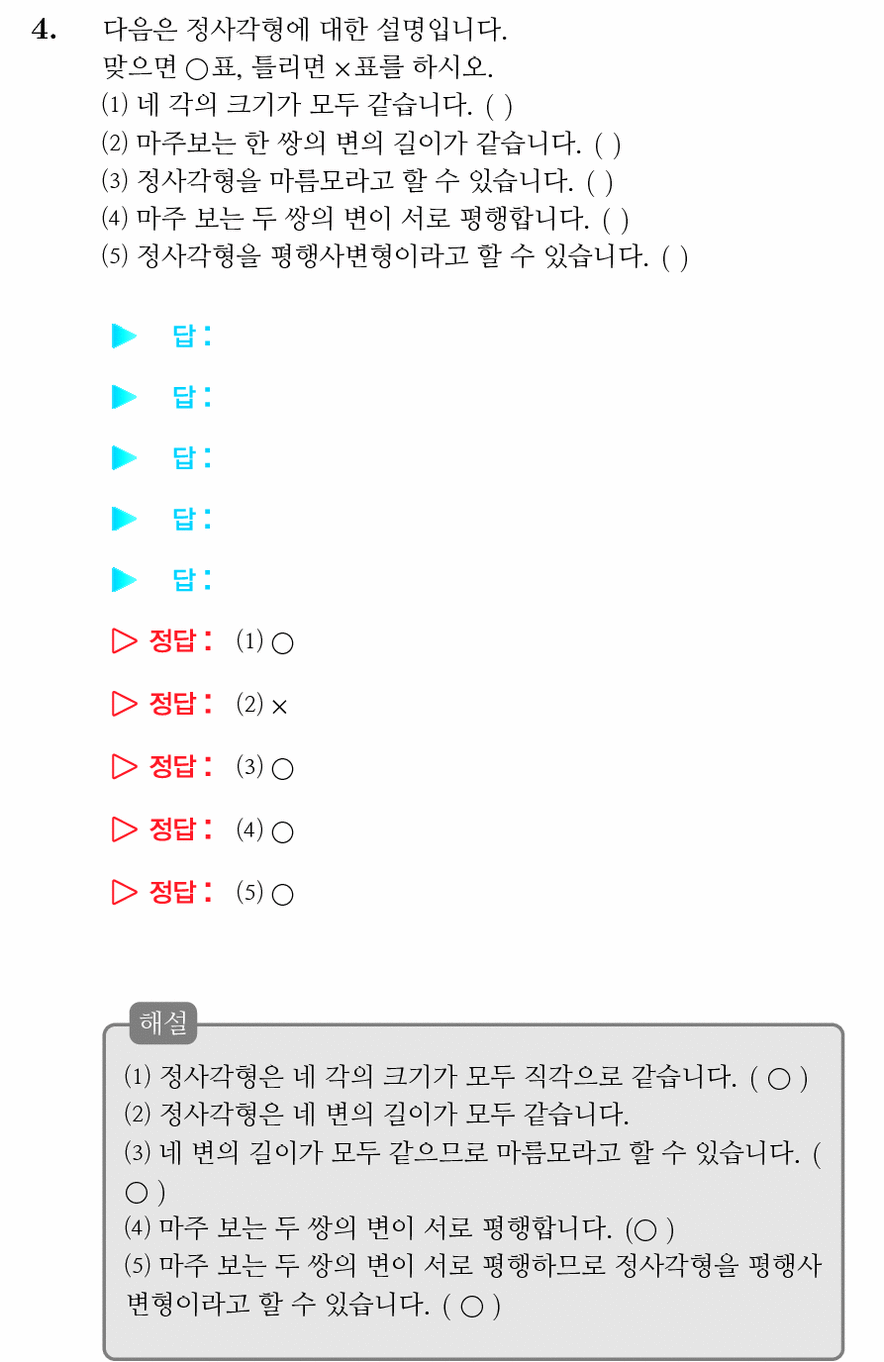Click the fourth cyan answer arrow icon
This screenshot has width=884, height=1362.
click(124, 519)
